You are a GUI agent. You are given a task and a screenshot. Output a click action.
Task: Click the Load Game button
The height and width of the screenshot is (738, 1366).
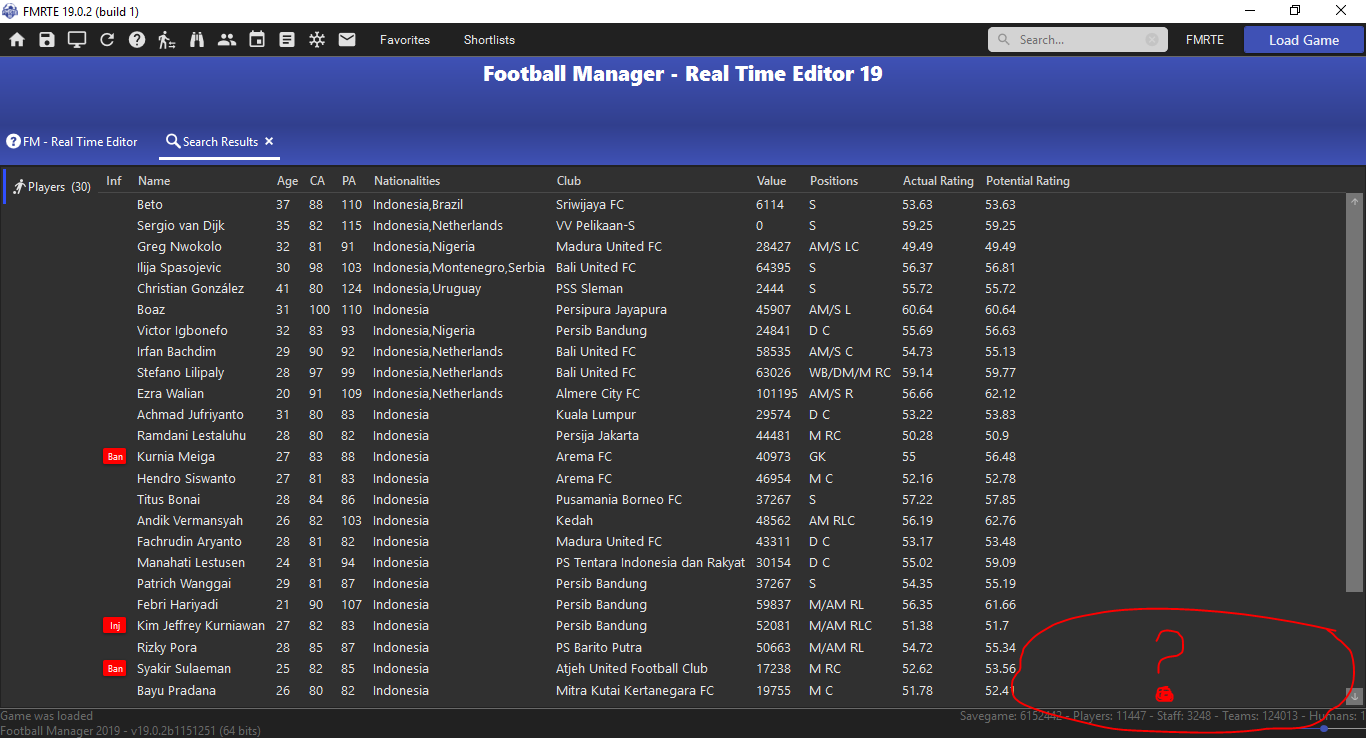click(x=1304, y=40)
